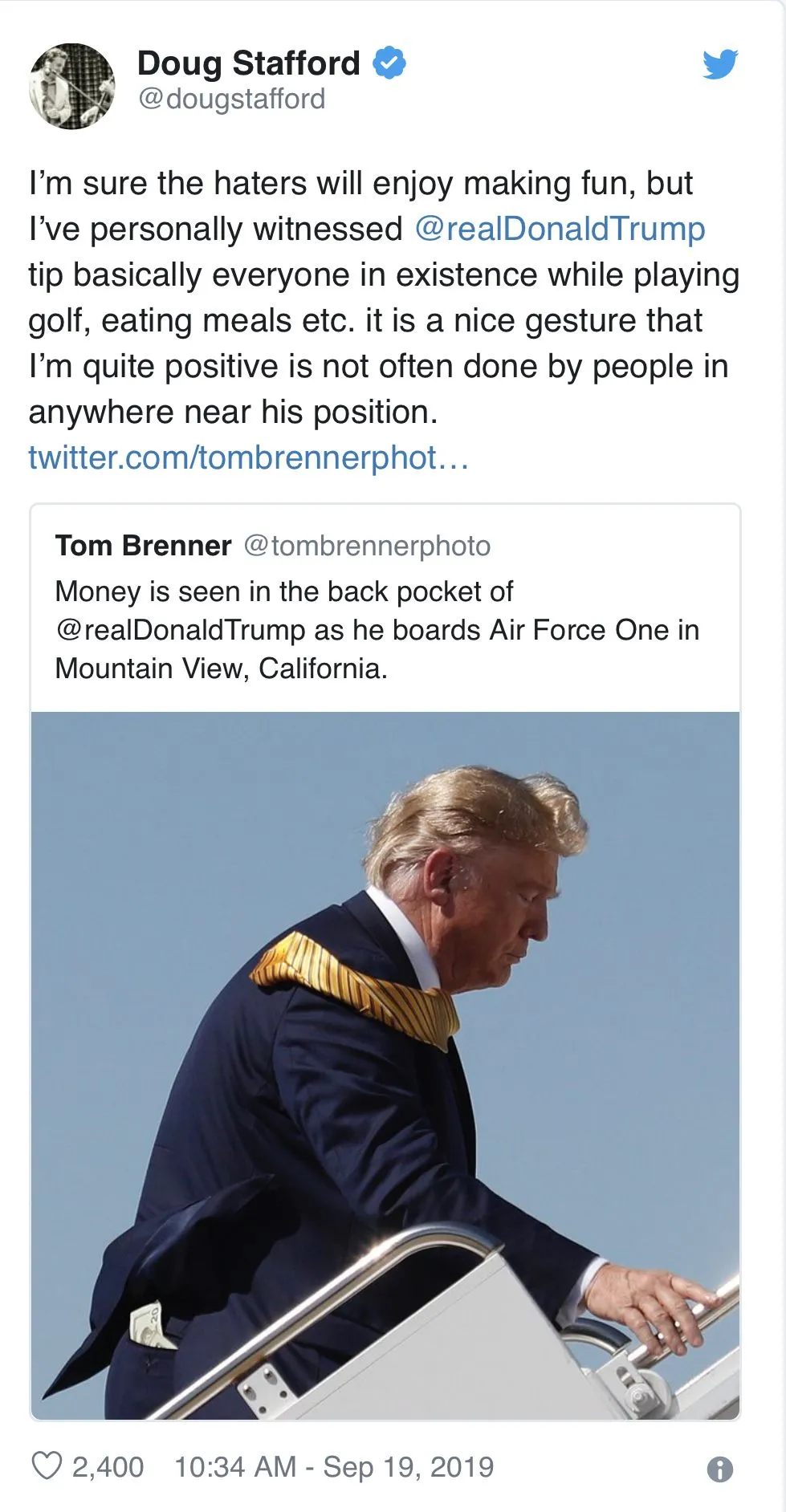Open the tweet info icon
The height and width of the screenshot is (1512, 786).
coord(719,1469)
